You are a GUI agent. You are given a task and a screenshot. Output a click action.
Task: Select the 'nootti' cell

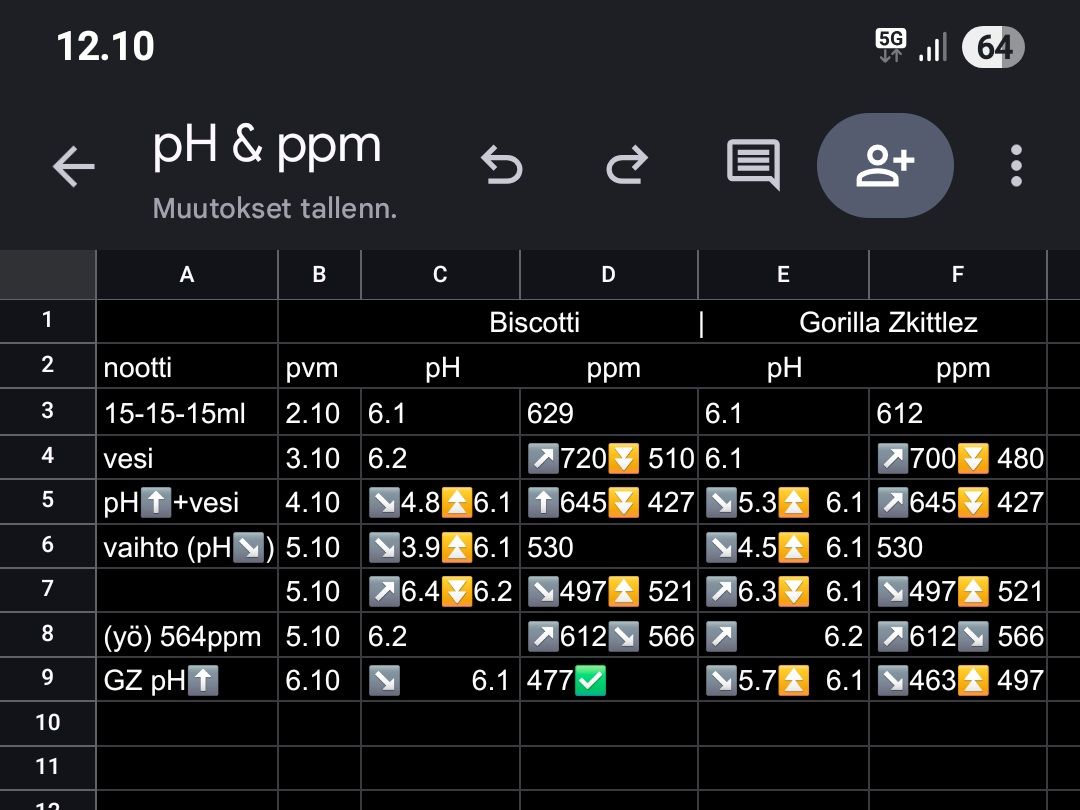[x=187, y=367]
